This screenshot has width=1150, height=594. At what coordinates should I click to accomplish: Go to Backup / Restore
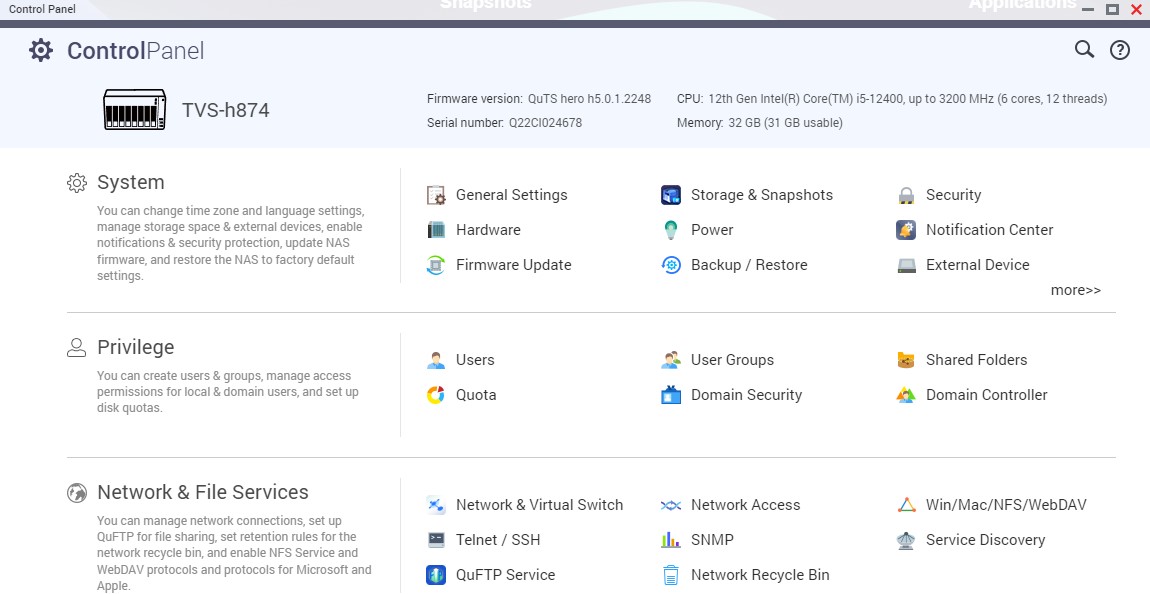click(x=748, y=265)
